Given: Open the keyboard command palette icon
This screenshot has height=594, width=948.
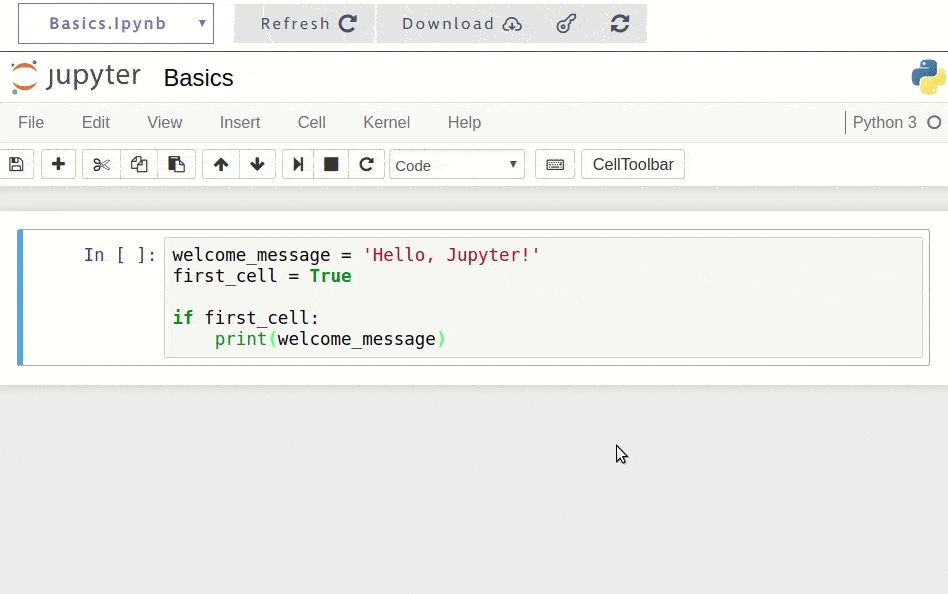Looking at the screenshot, I should (555, 164).
